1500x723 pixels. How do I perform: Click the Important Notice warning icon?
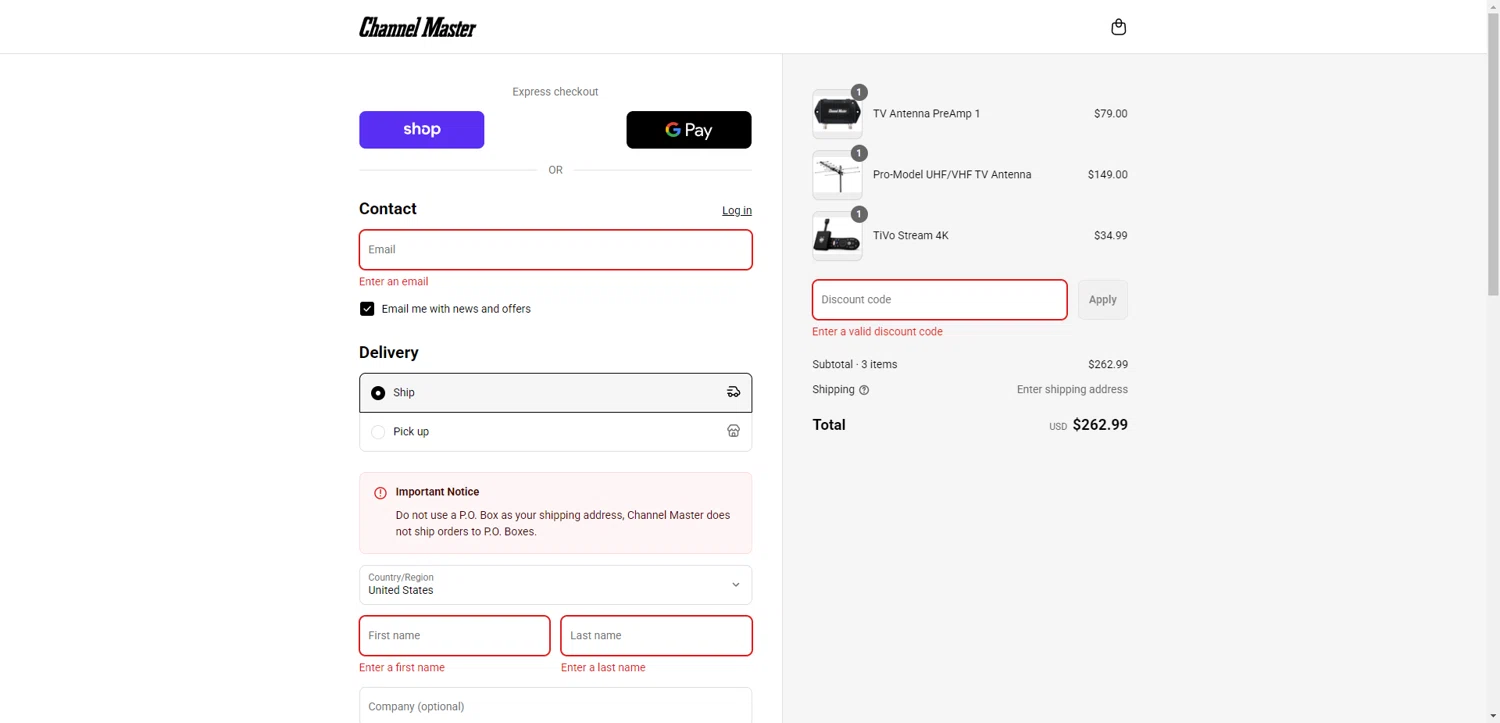coord(380,493)
